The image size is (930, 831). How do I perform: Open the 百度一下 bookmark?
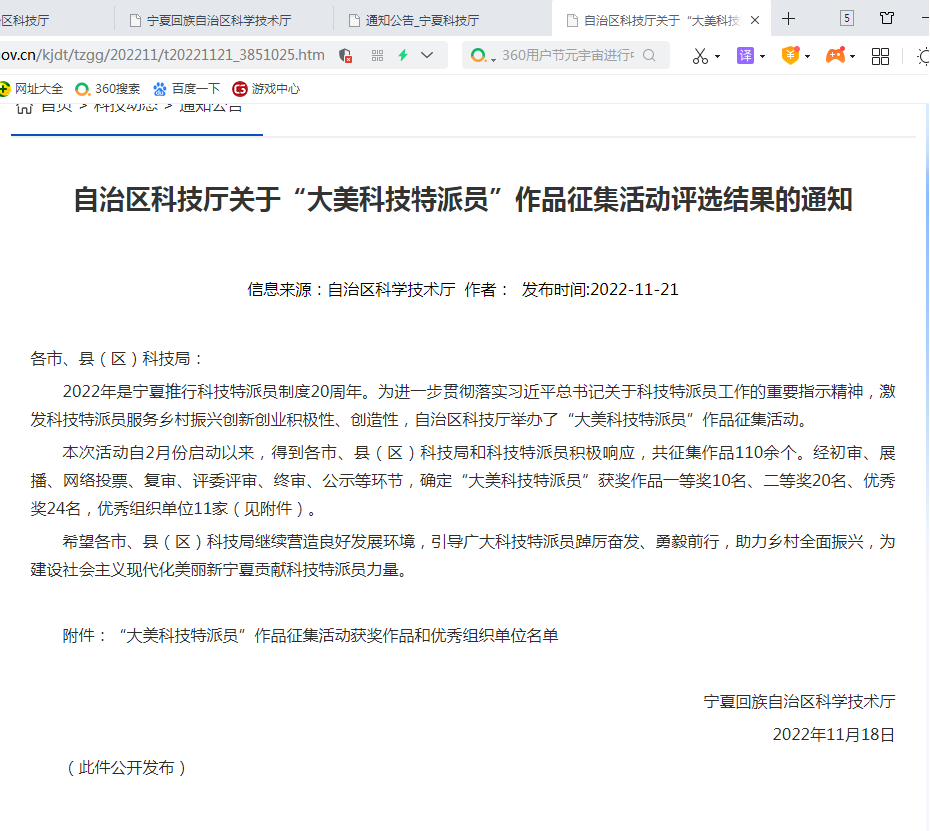click(186, 89)
